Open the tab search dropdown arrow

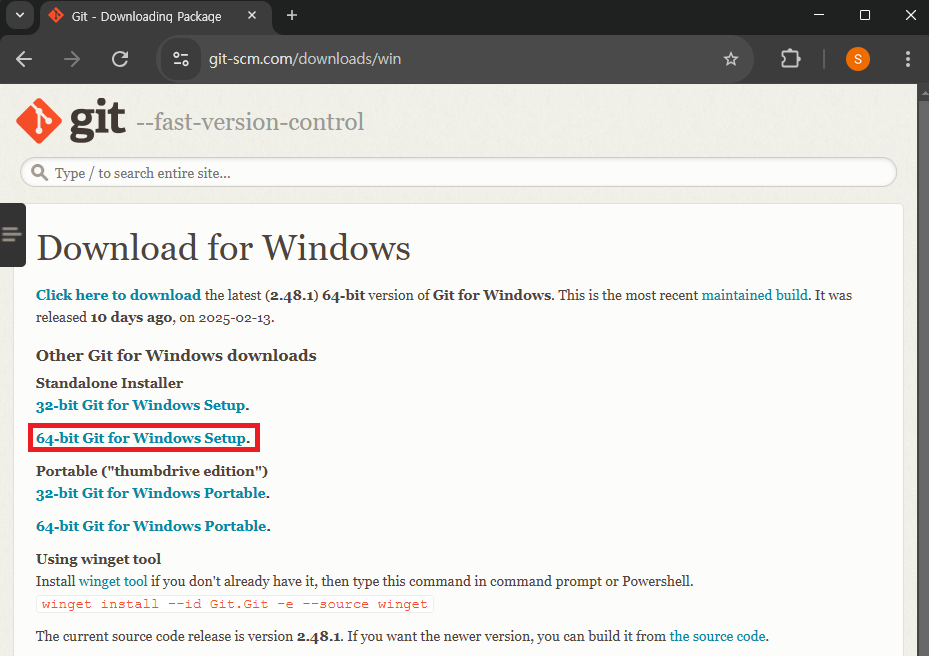[x=20, y=15]
